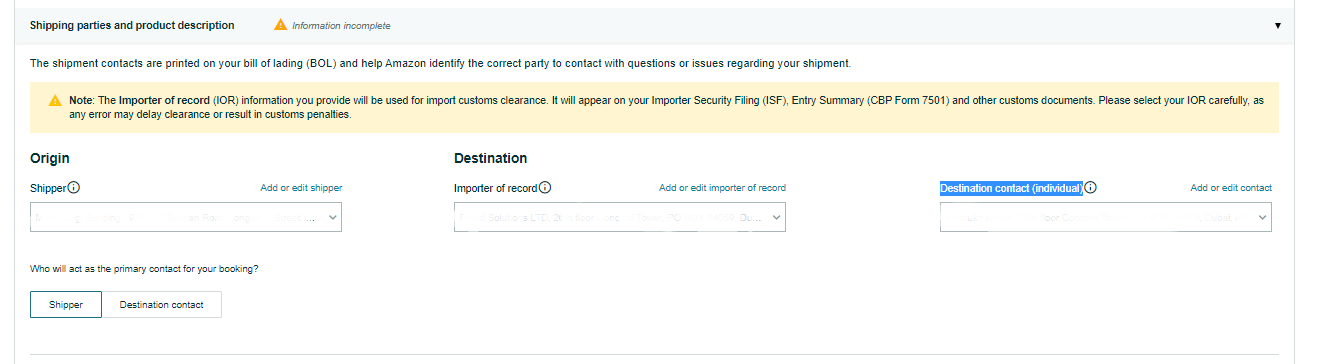Open the Shipper info tooltip icon

pos(74,187)
